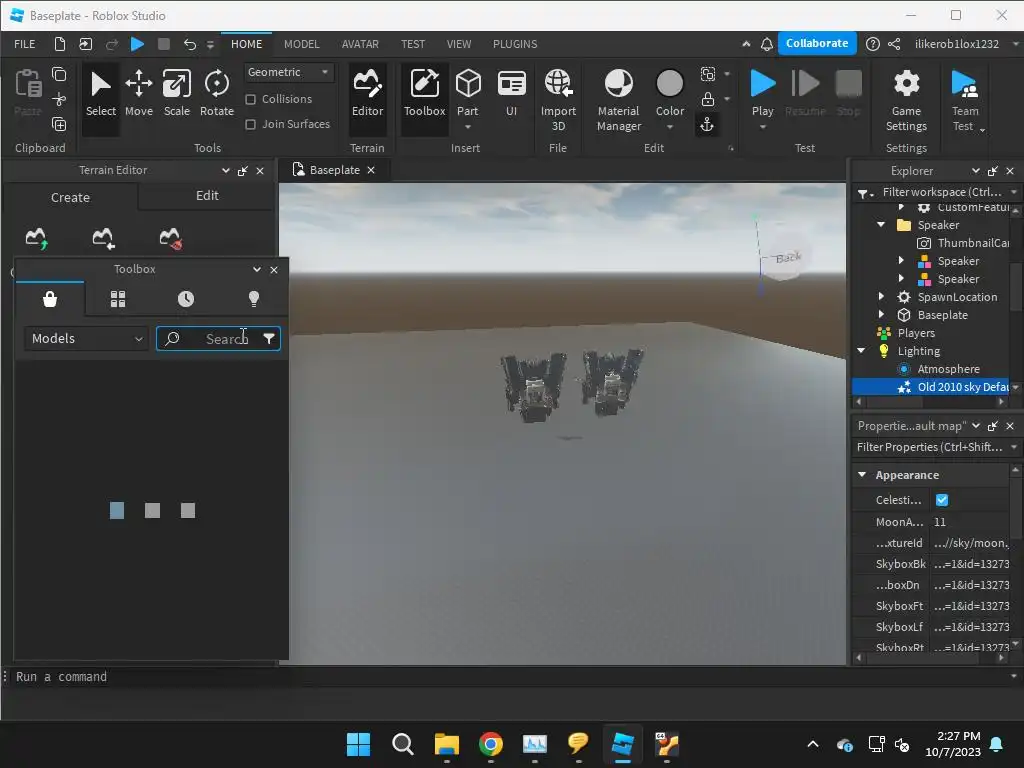Screen dimensions: 1024x768
Task: Click the Share icon
Action: coord(894,44)
